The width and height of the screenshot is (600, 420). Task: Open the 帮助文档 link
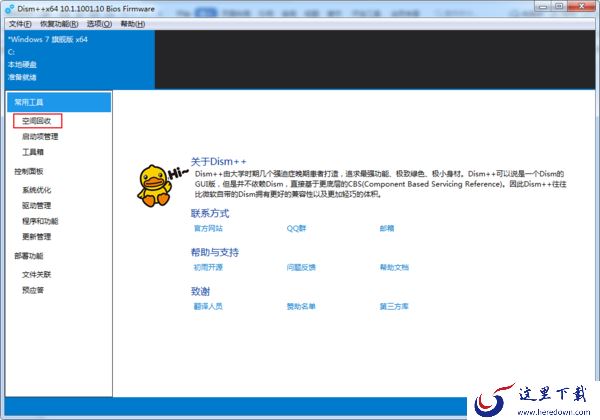click(394, 267)
